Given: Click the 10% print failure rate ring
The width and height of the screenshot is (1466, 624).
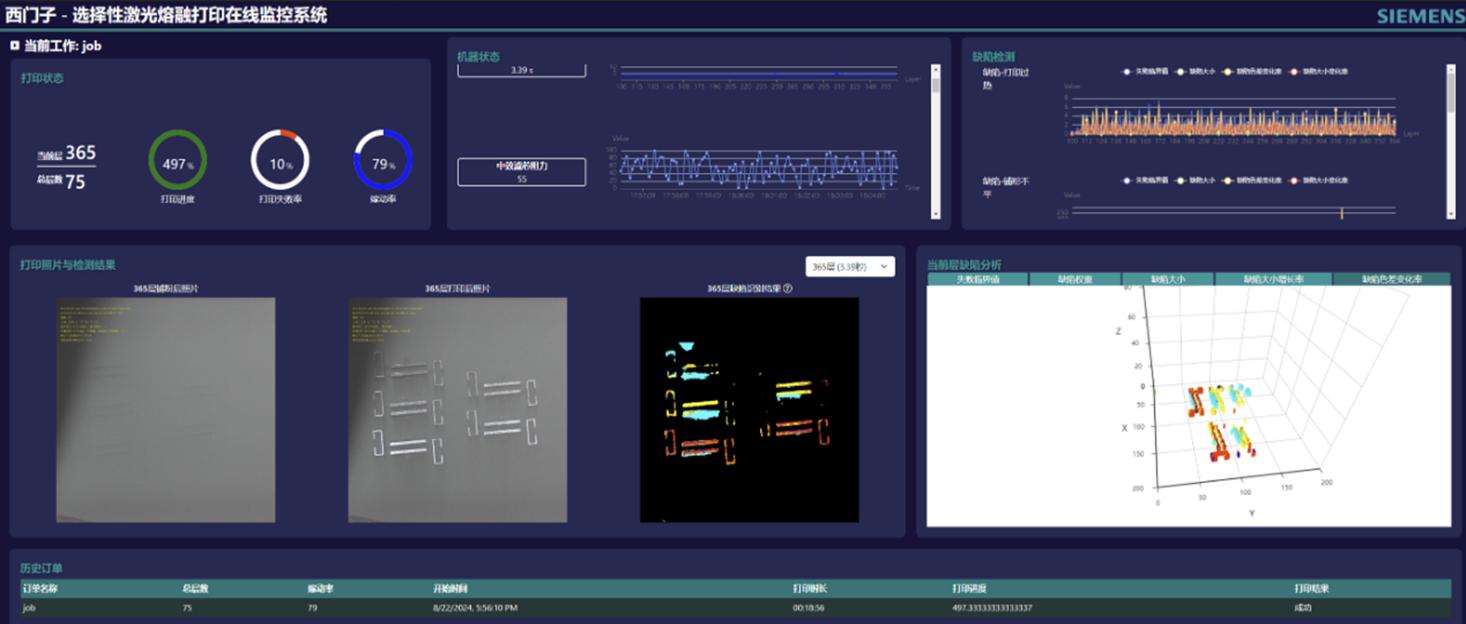Looking at the screenshot, I should coord(280,161).
